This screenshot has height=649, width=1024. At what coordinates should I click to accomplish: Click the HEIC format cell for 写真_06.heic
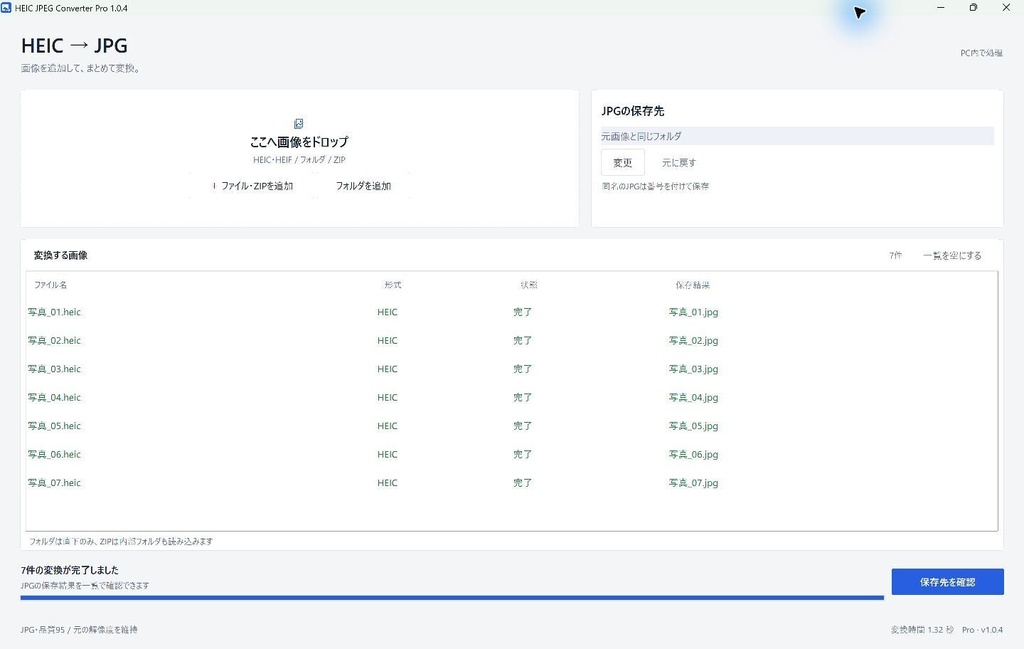point(387,454)
